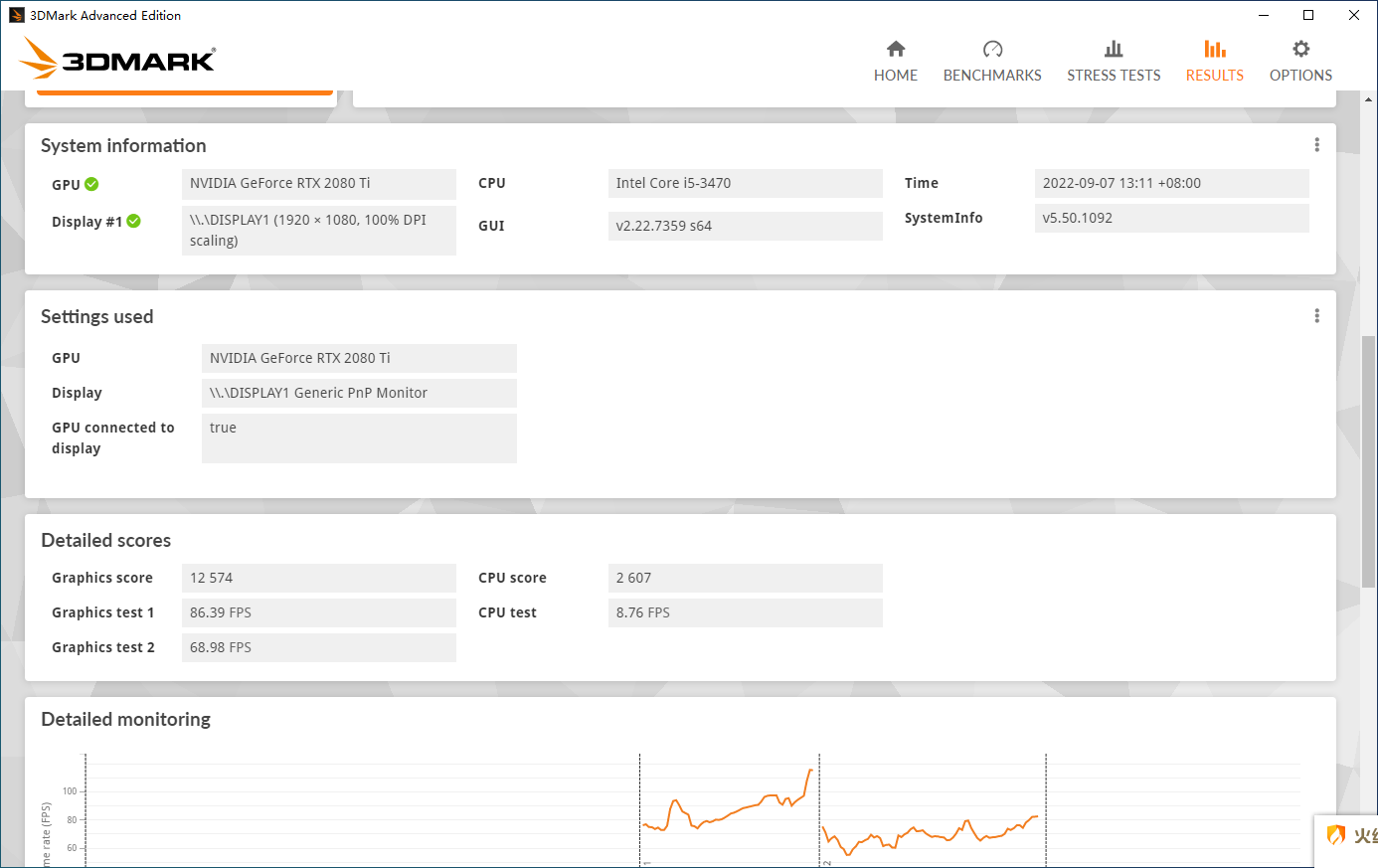Open Stress Tests via bar chart icon
The width and height of the screenshot is (1378, 868).
[1114, 49]
